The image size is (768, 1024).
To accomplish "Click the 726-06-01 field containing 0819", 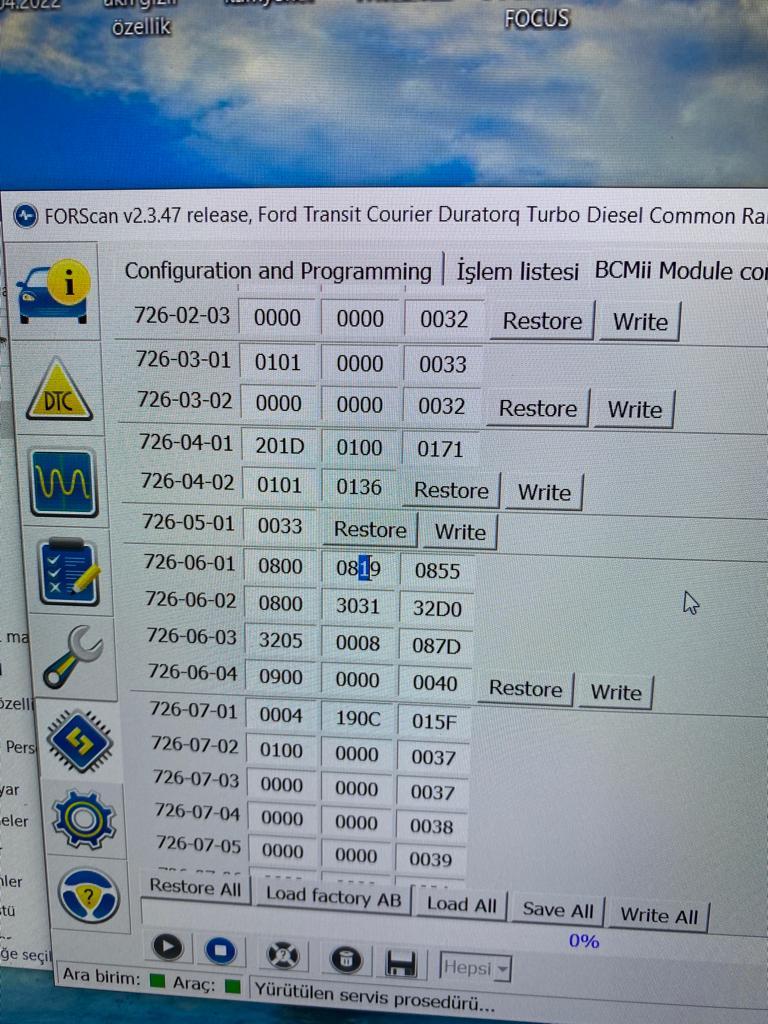I will 358,569.
